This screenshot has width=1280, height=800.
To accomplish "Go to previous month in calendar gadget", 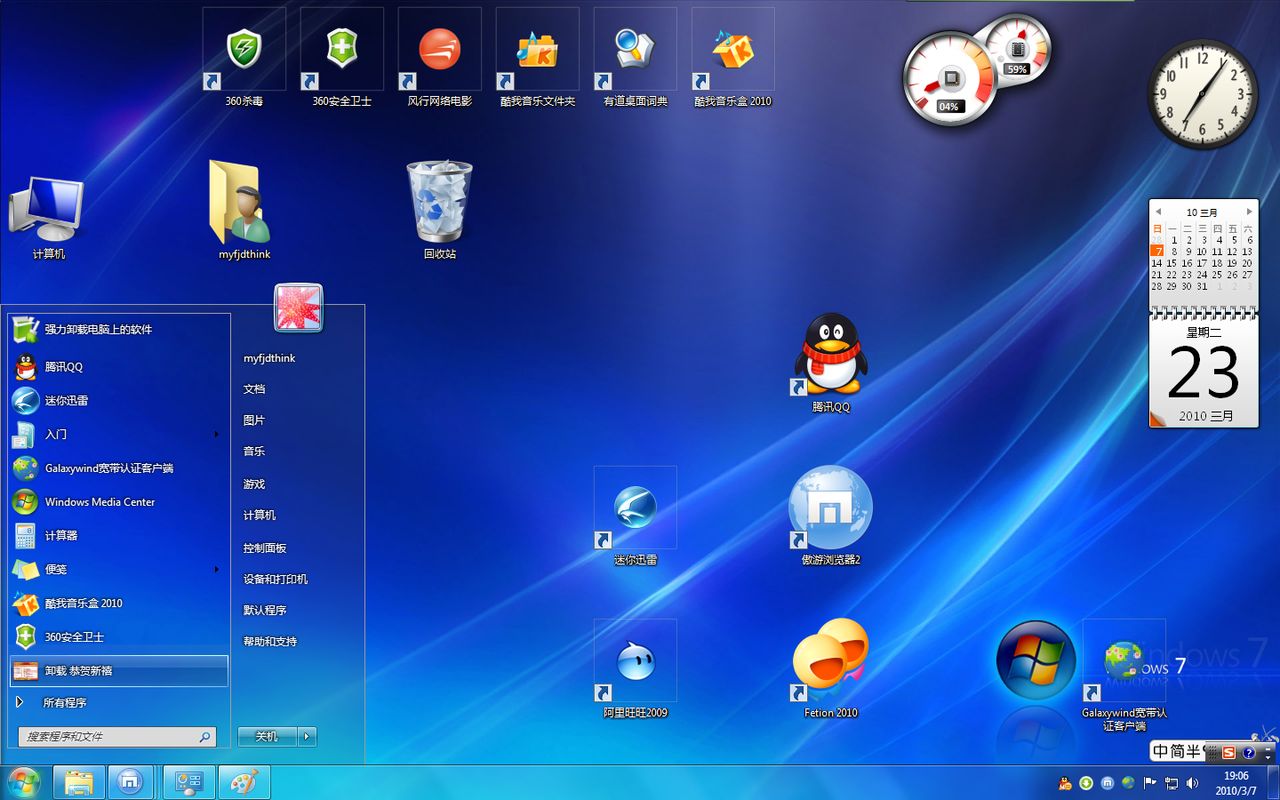I will click(x=1158, y=212).
